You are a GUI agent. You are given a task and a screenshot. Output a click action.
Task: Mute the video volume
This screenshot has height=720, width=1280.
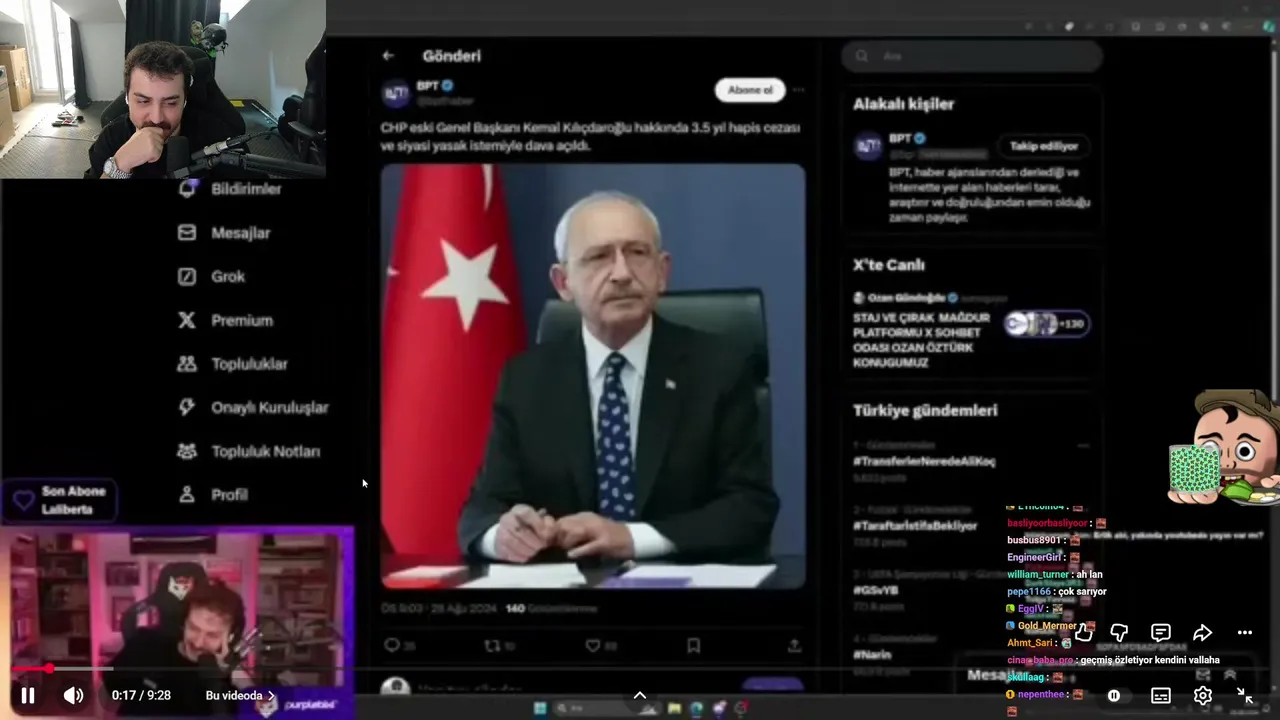(73, 695)
